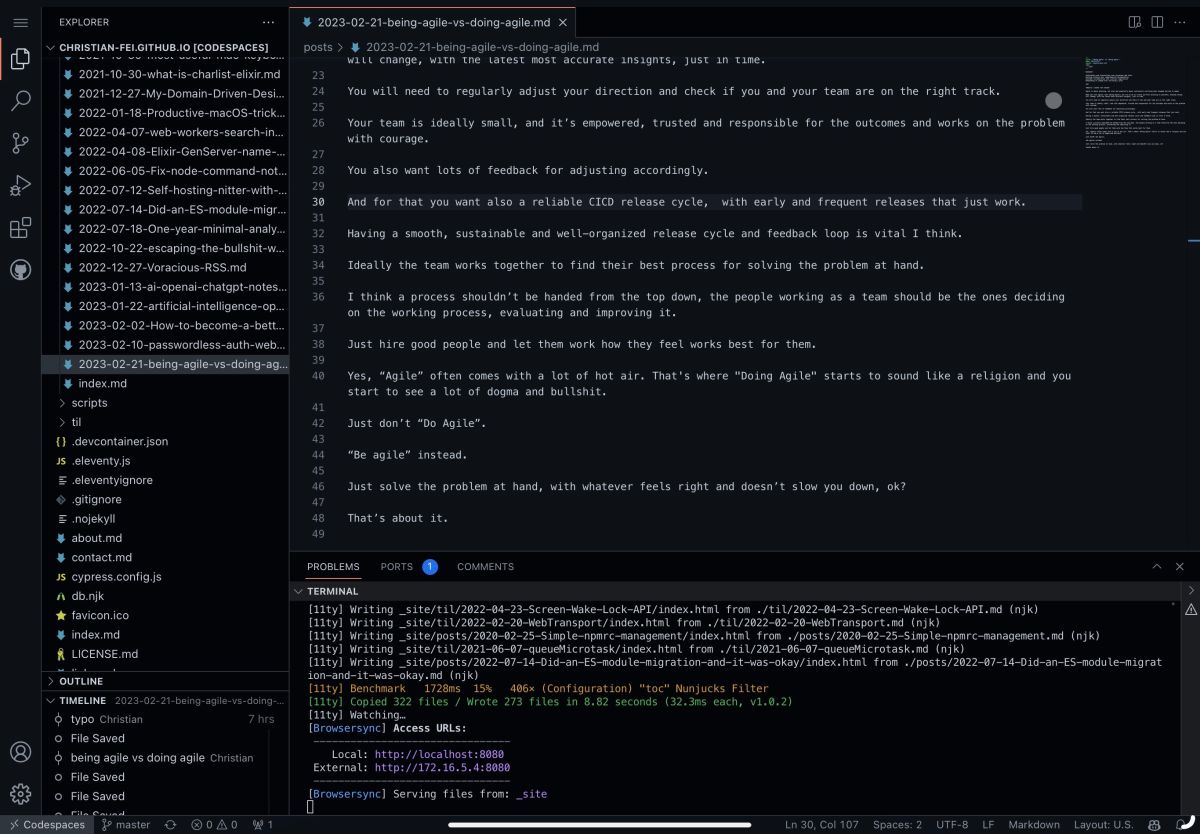Open the localhost:8080 link in terminal
The width and height of the screenshot is (1200, 834).
(x=439, y=754)
